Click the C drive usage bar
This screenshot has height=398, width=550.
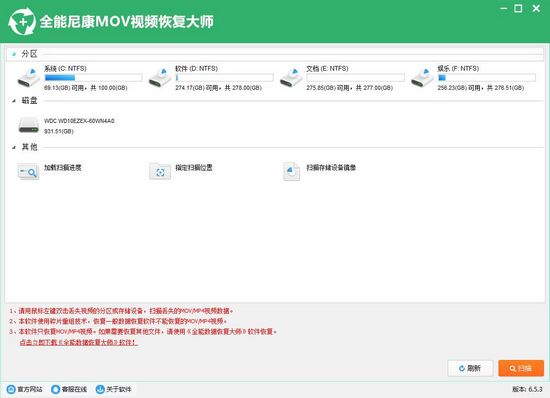click(93, 77)
